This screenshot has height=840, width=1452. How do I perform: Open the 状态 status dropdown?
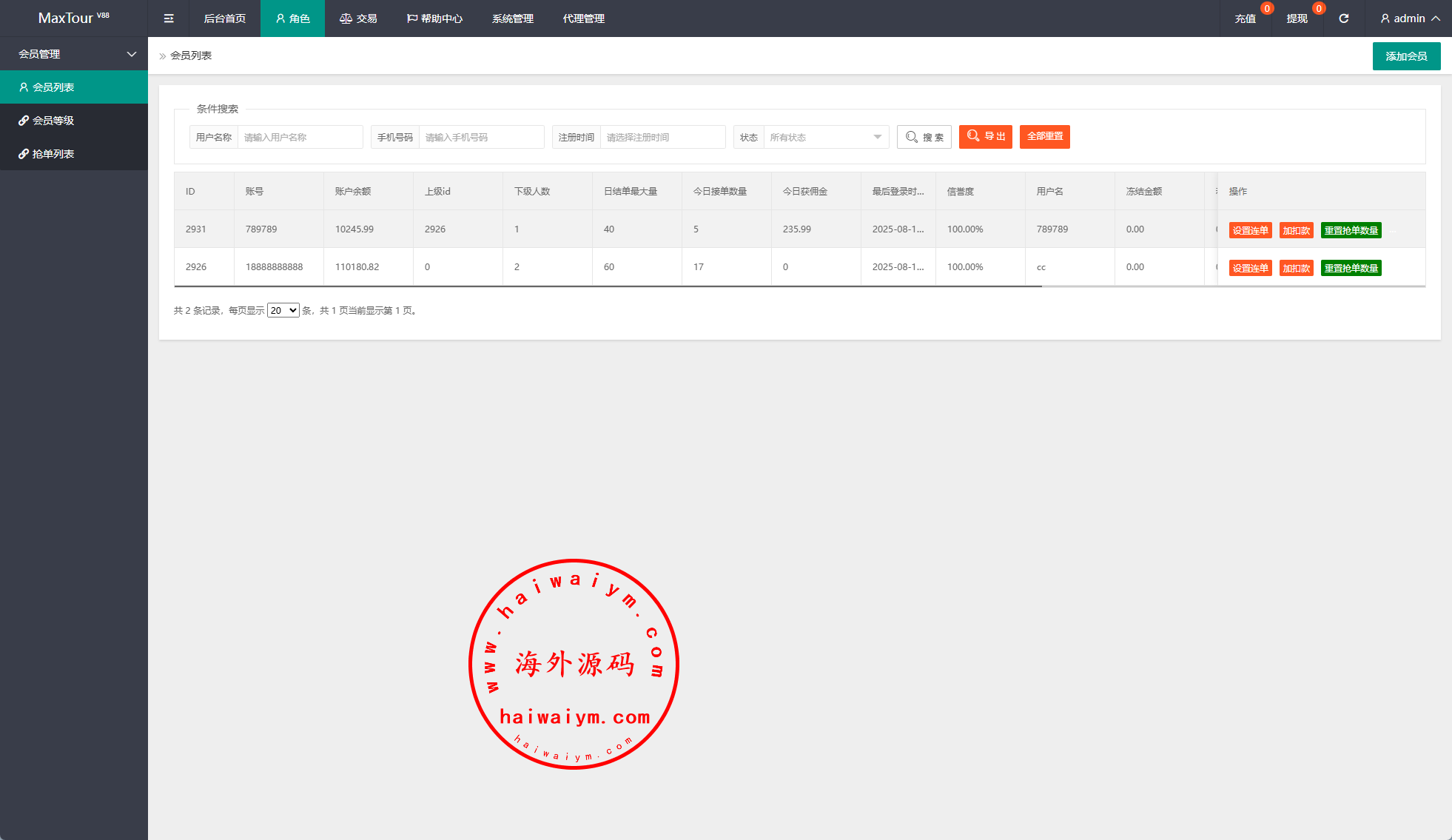click(x=825, y=137)
